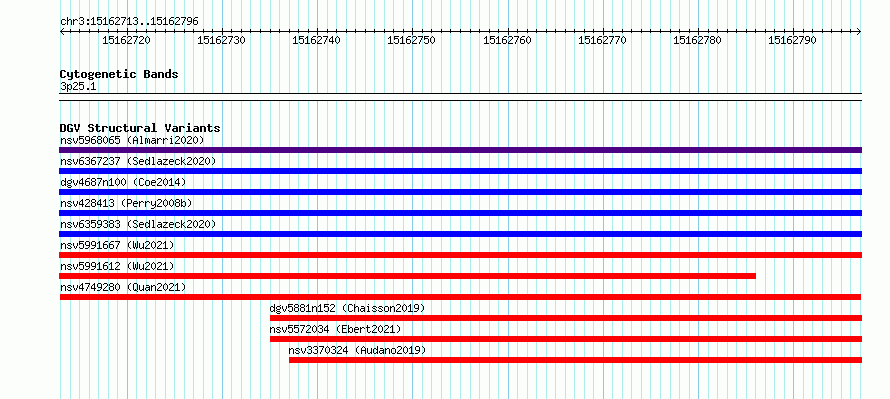
Task: Click the right arrowhead of the ruler
Action: coord(859,32)
